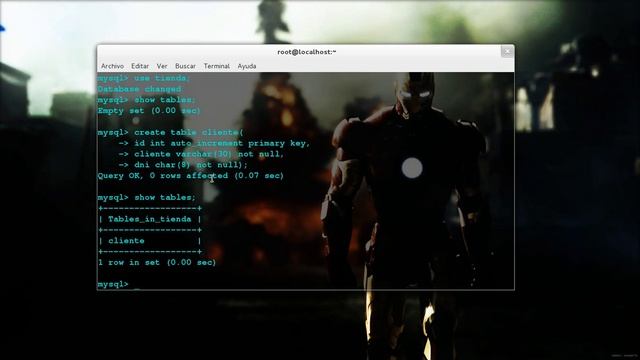Click the last mysql> prompt line
The width and height of the screenshot is (640, 360).
113,284
